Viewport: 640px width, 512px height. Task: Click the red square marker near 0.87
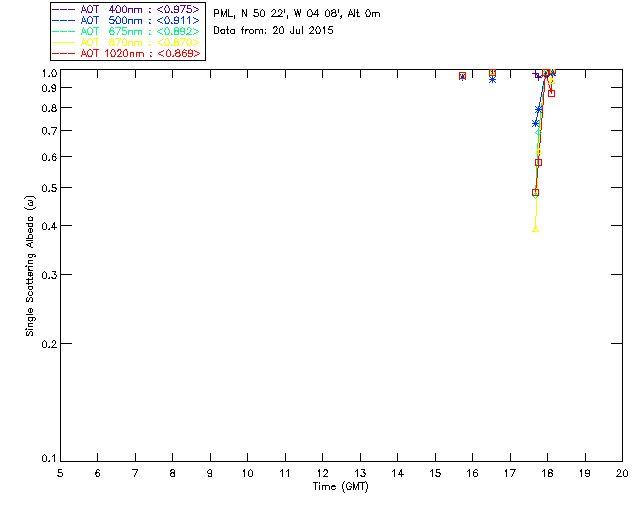pyautogui.click(x=551, y=93)
